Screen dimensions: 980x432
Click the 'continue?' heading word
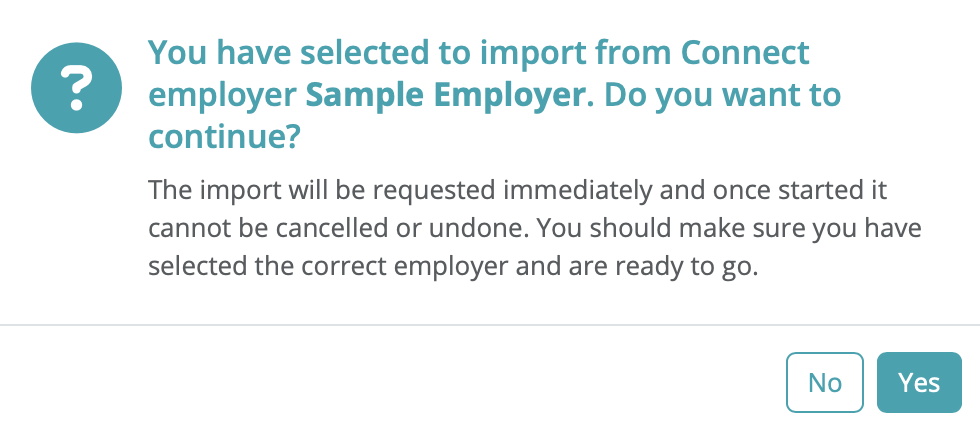tap(224, 139)
